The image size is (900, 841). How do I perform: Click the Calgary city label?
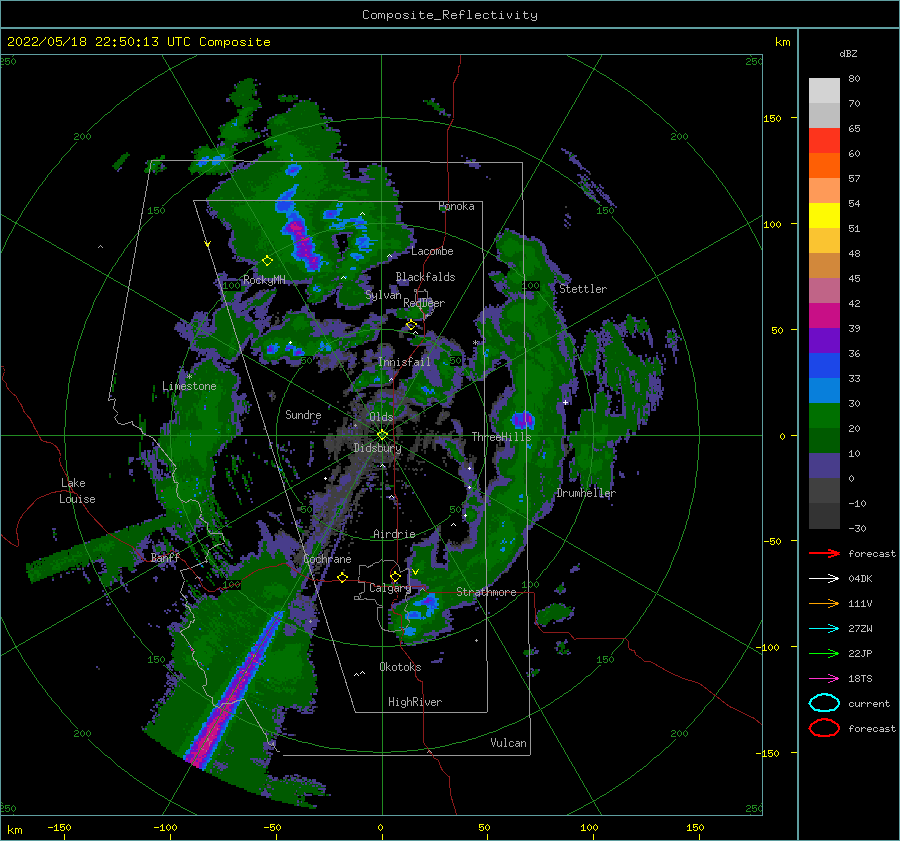pyautogui.click(x=390, y=588)
